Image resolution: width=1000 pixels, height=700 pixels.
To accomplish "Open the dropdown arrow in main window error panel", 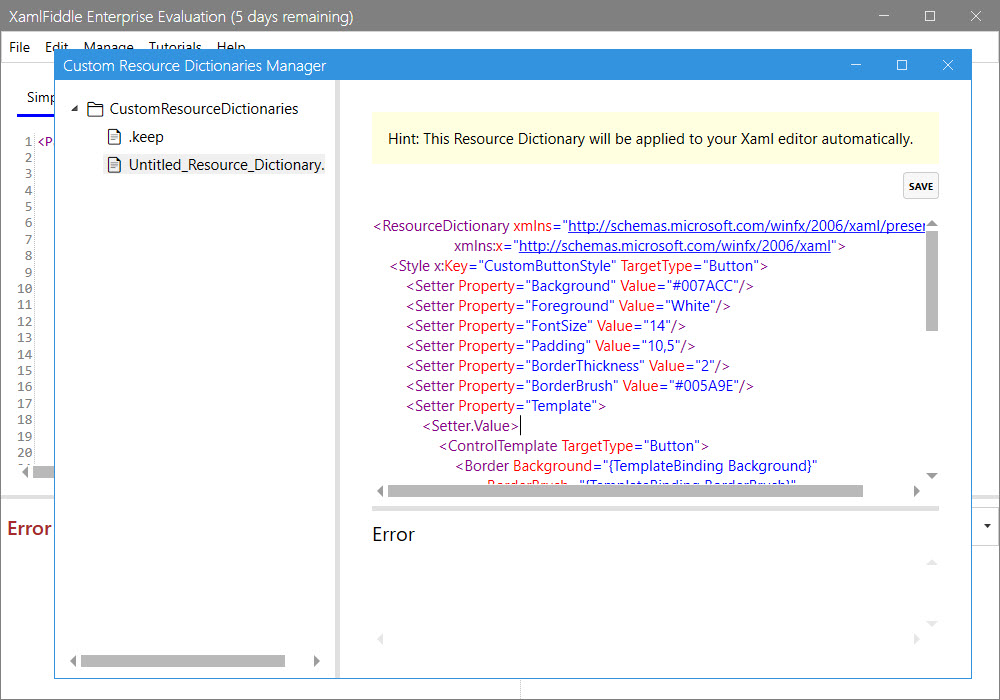I will click(987, 527).
